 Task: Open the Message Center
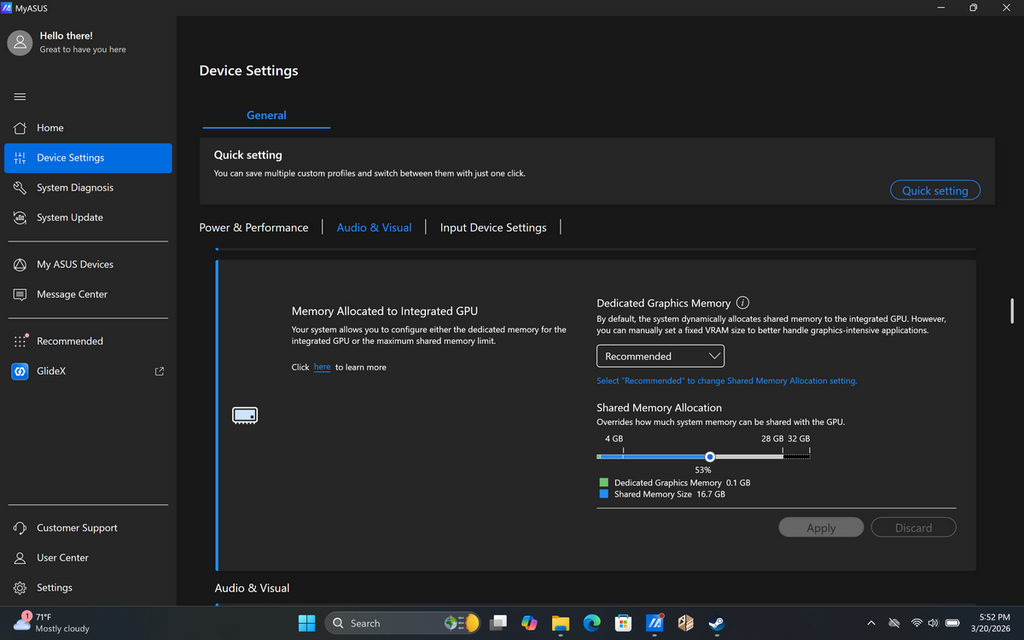72,295
